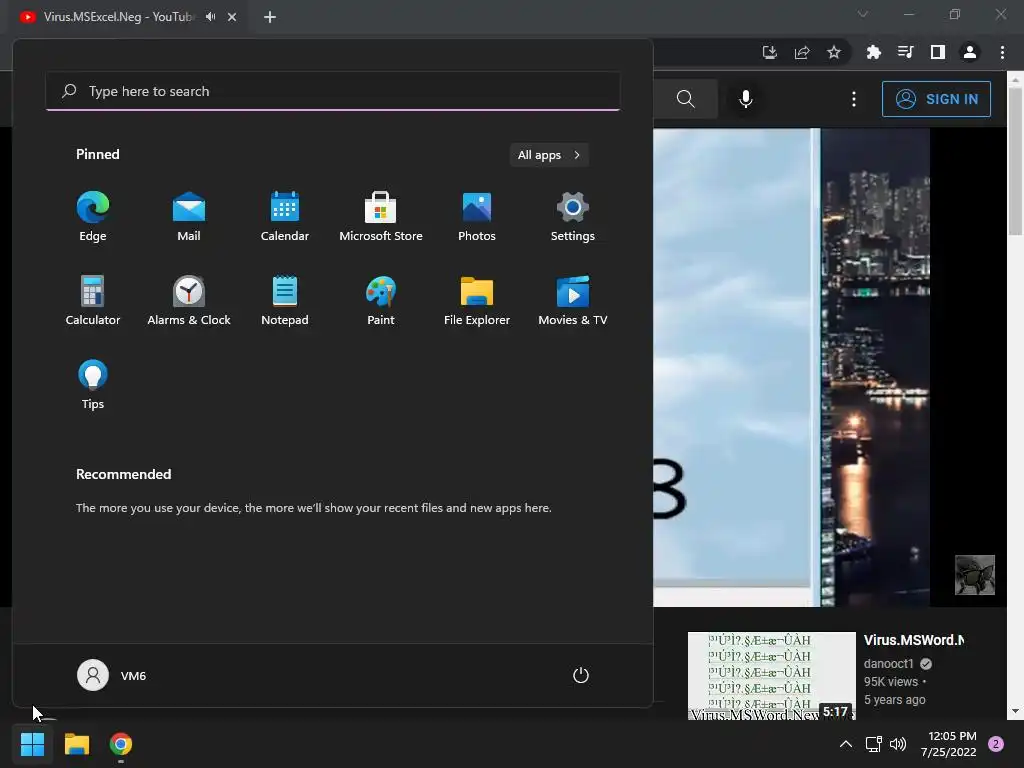
Task: Click the Start menu power button
Action: [x=581, y=675]
